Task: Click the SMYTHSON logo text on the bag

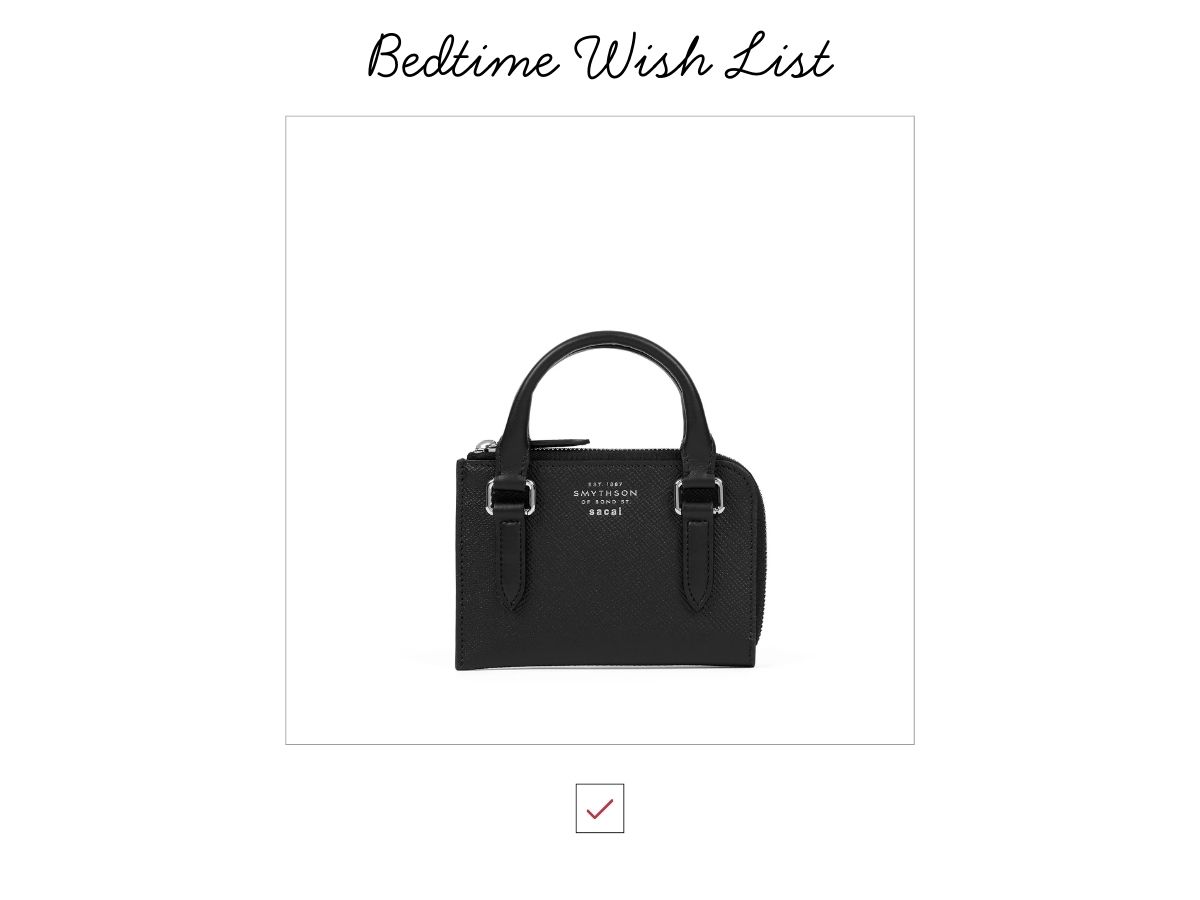Action: 605,493
